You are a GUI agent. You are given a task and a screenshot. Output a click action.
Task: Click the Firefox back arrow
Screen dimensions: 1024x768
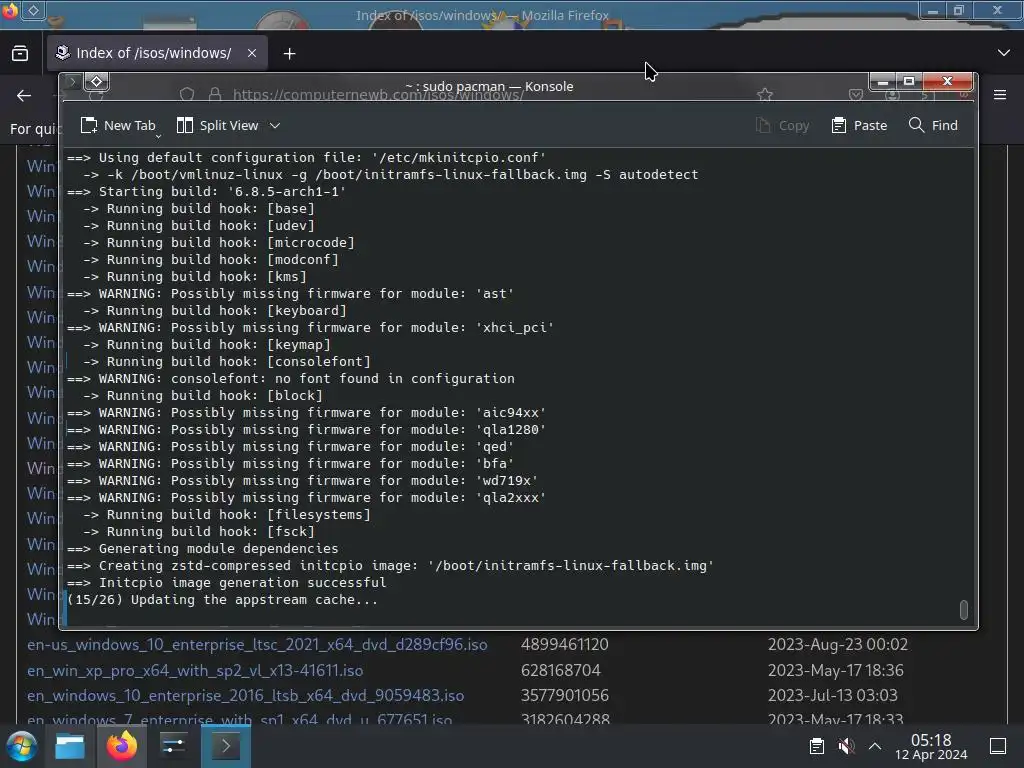click(x=24, y=96)
